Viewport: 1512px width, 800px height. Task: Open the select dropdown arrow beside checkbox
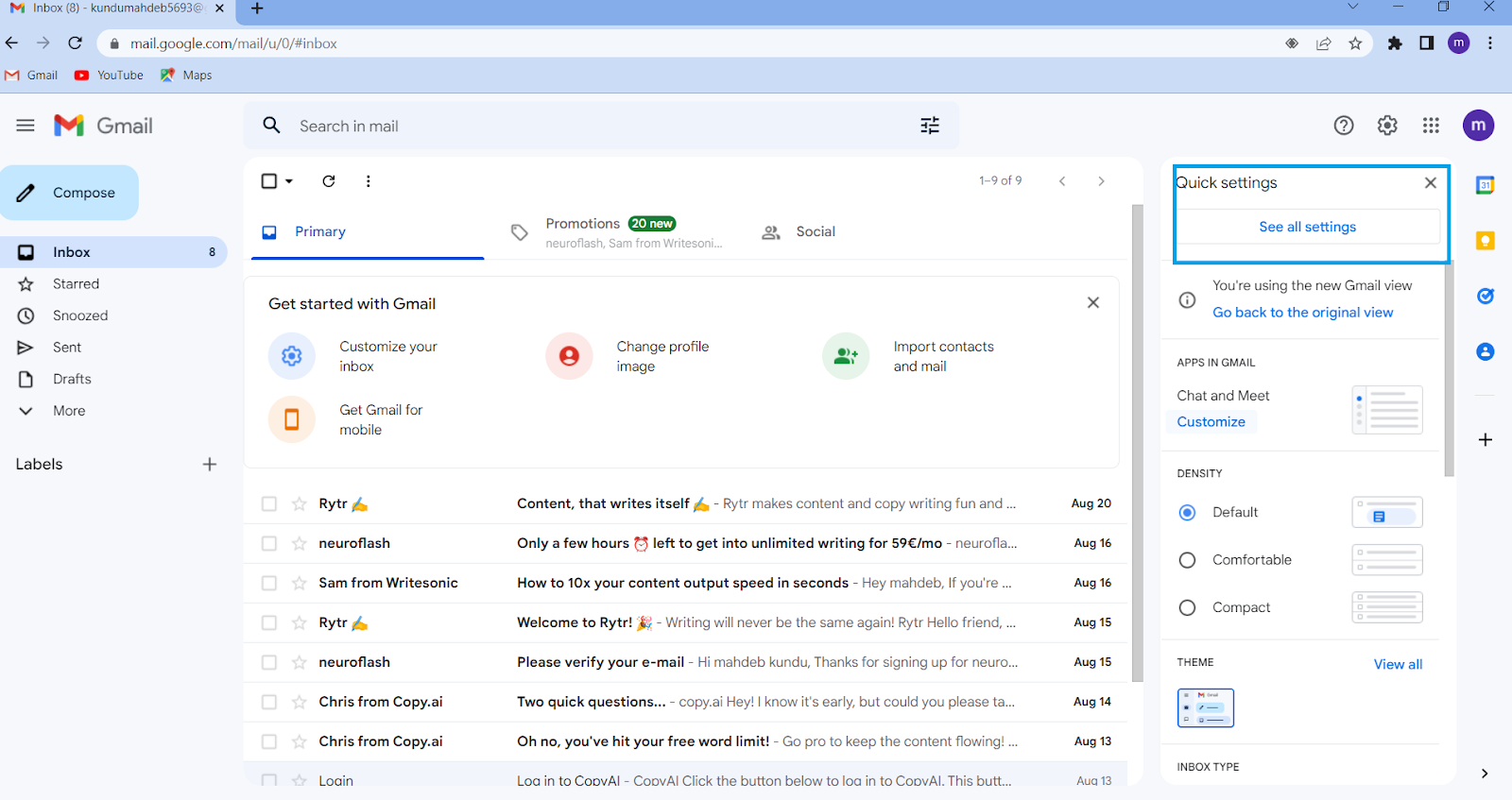click(289, 181)
